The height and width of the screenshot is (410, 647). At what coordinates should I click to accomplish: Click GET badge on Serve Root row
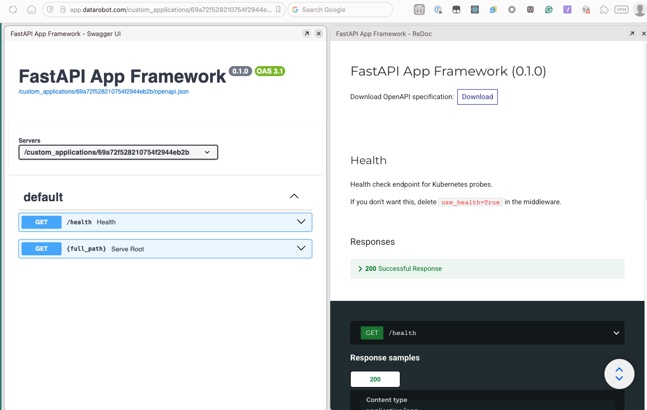point(41,249)
